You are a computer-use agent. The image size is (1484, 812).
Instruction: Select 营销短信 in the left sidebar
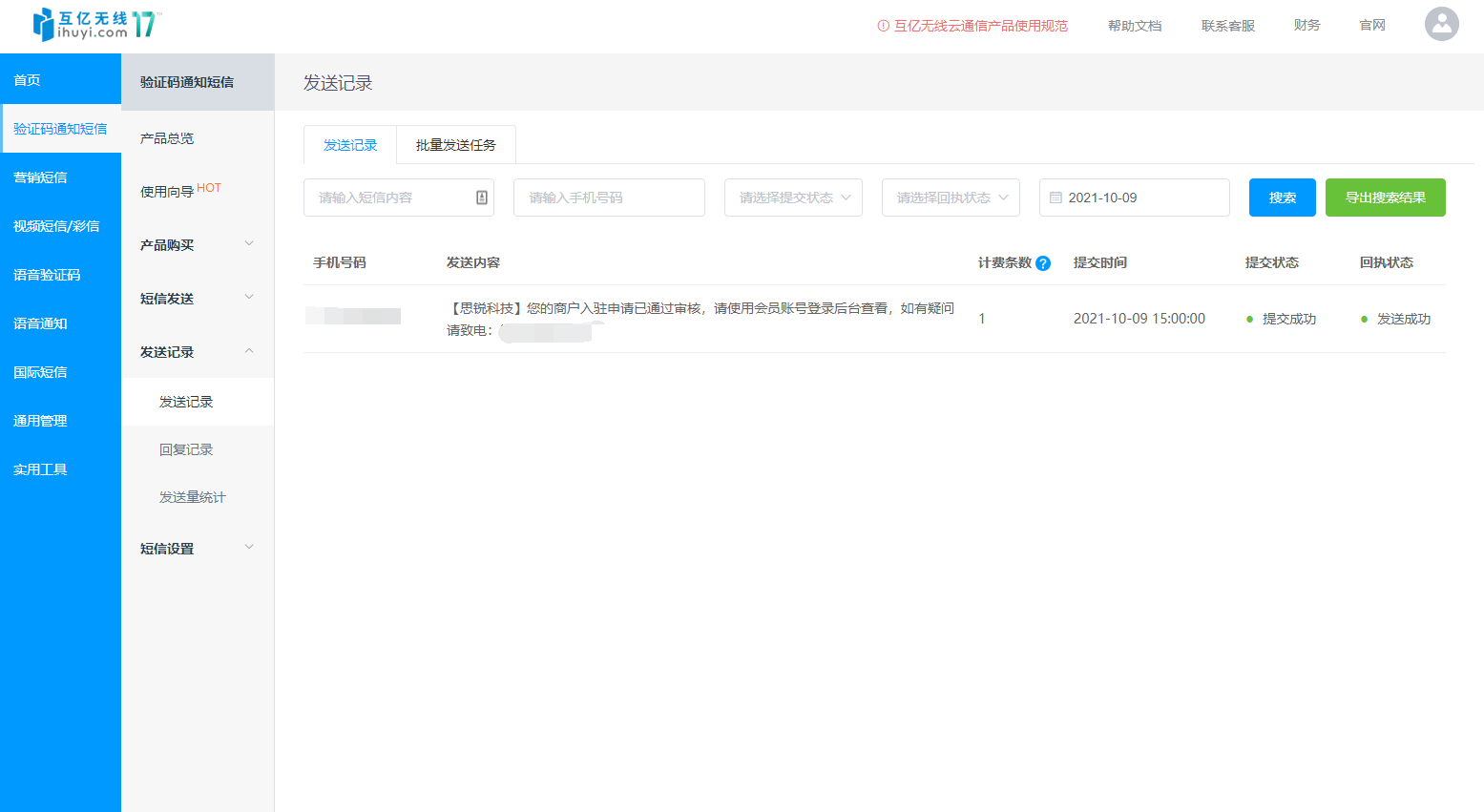click(x=40, y=177)
